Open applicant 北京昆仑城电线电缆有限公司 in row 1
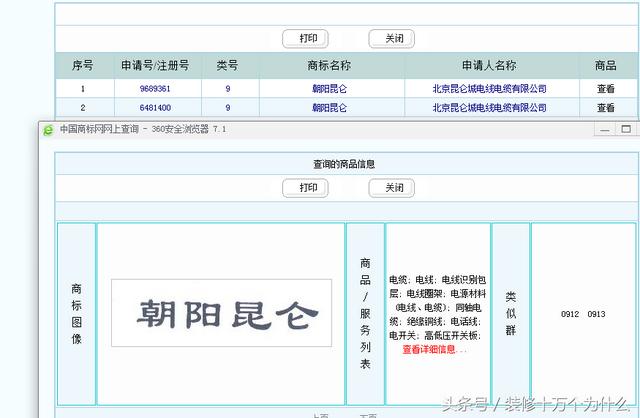 [489, 89]
